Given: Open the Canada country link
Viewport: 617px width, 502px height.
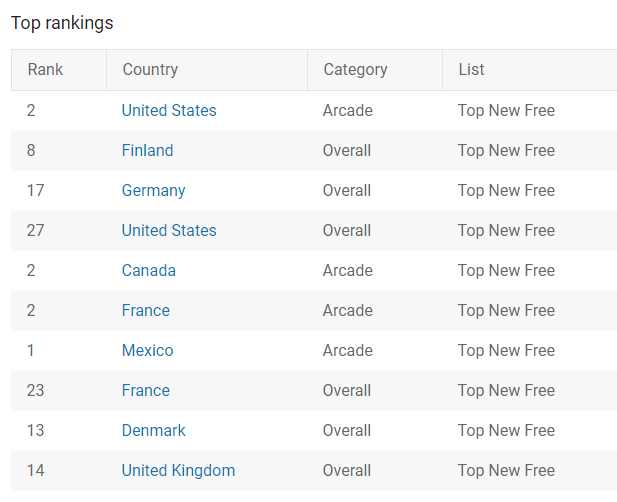Looking at the screenshot, I should click(148, 271).
